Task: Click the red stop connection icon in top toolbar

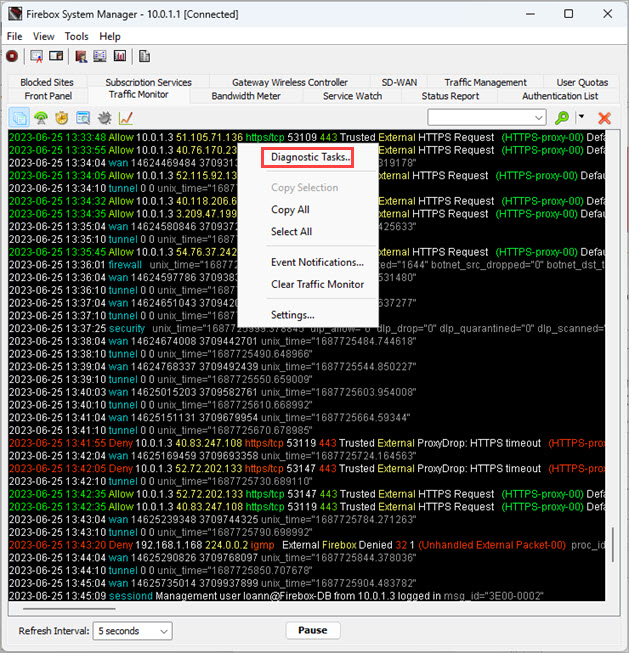Action: click(12, 56)
